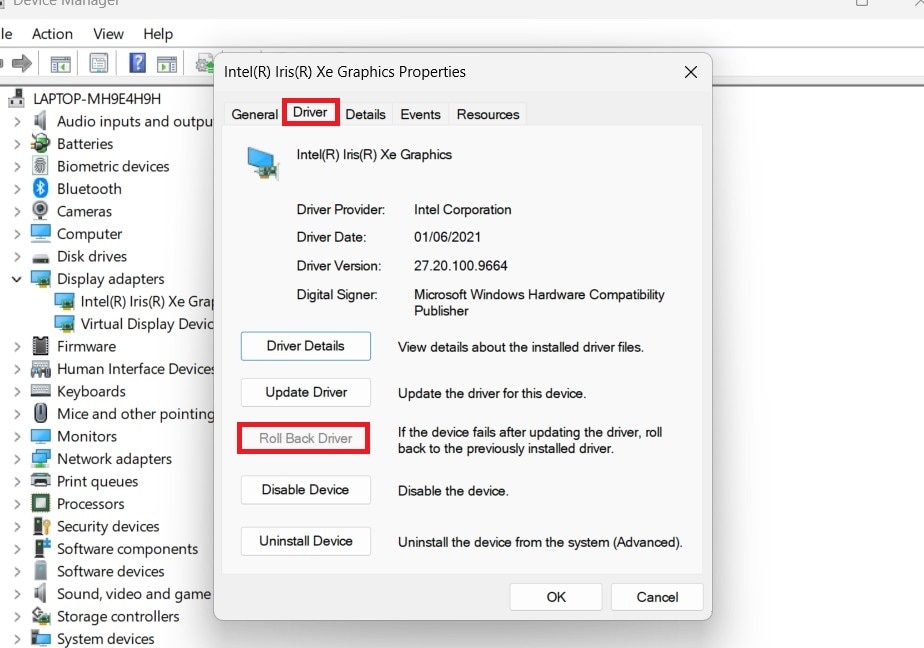This screenshot has height=648, width=924.
Task: Click the Display adapters icon
Action: pyautogui.click(x=41, y=278)
